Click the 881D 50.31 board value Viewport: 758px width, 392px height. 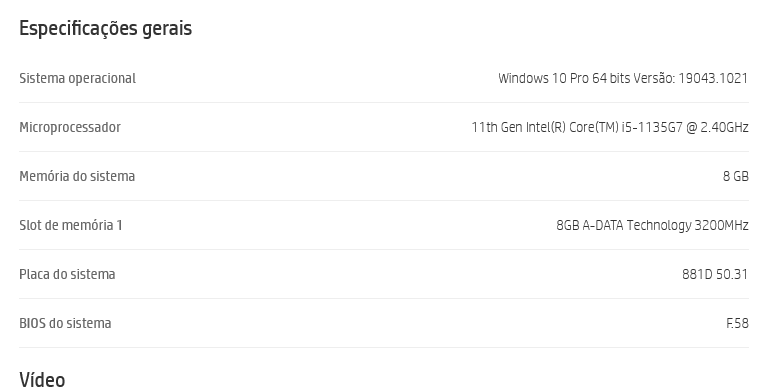tap(715, 274)
